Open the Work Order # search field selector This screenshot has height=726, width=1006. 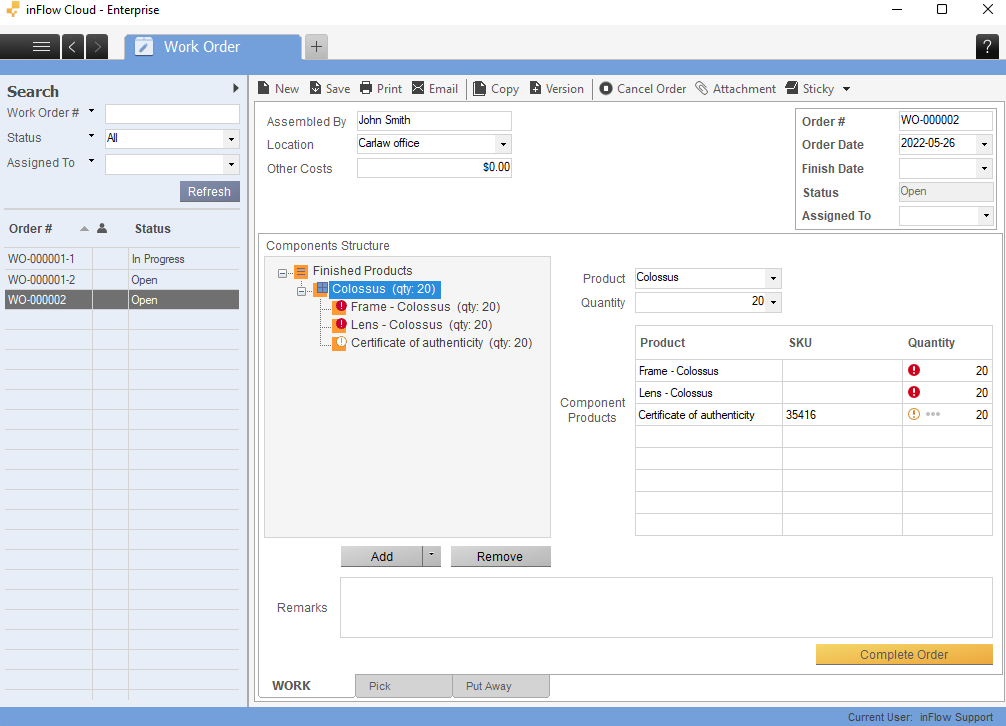(91, 112)
